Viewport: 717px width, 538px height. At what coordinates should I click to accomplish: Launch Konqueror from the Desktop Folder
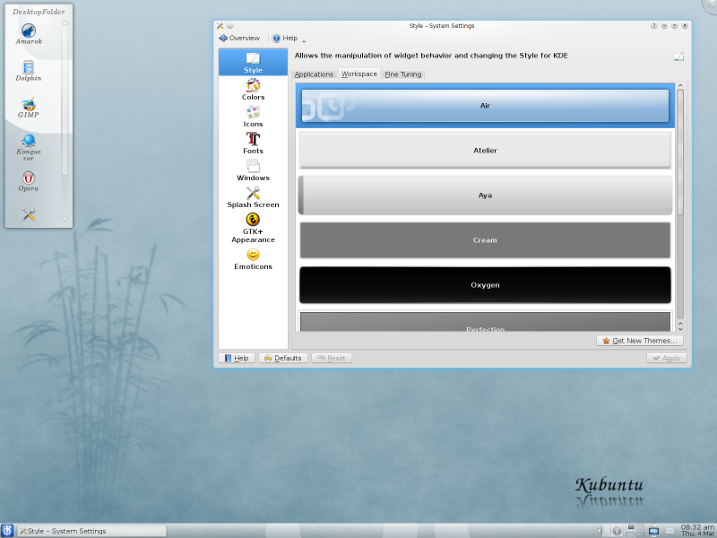(x=28, y=147)
